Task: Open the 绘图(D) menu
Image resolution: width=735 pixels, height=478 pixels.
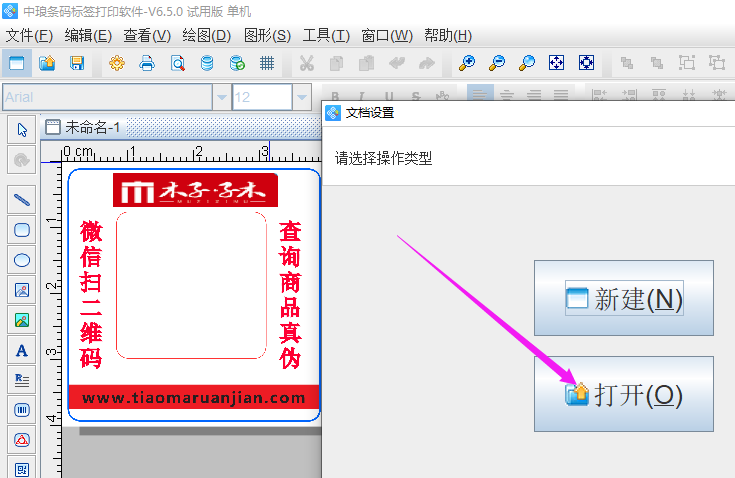Action: pos(207,35)
